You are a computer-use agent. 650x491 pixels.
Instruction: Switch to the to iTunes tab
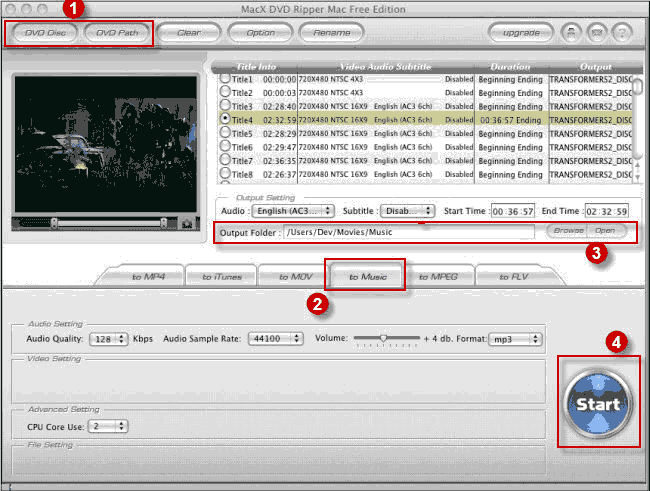[x=222, y=277]
